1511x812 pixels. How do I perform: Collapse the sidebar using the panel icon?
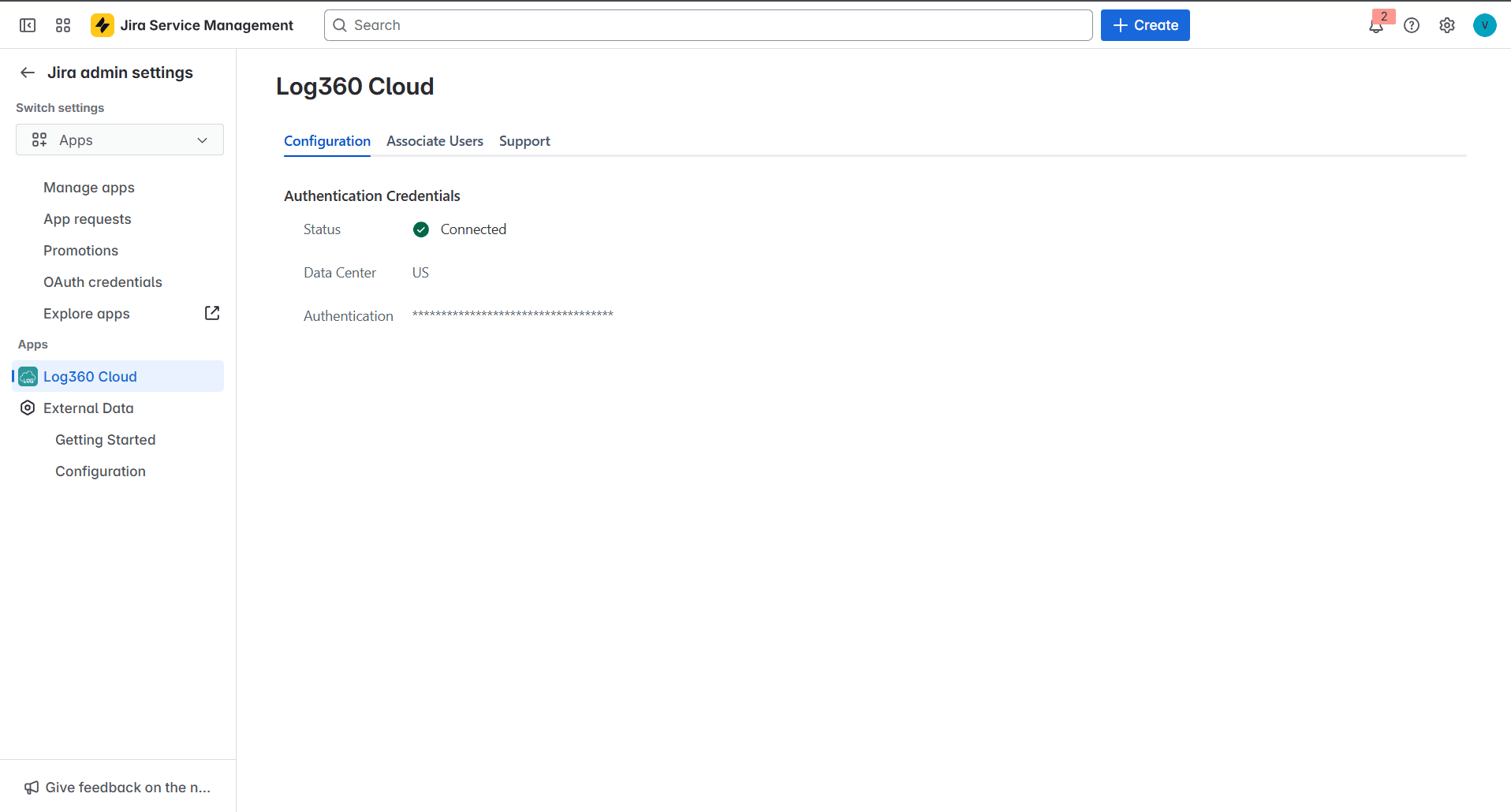point(28,24)
